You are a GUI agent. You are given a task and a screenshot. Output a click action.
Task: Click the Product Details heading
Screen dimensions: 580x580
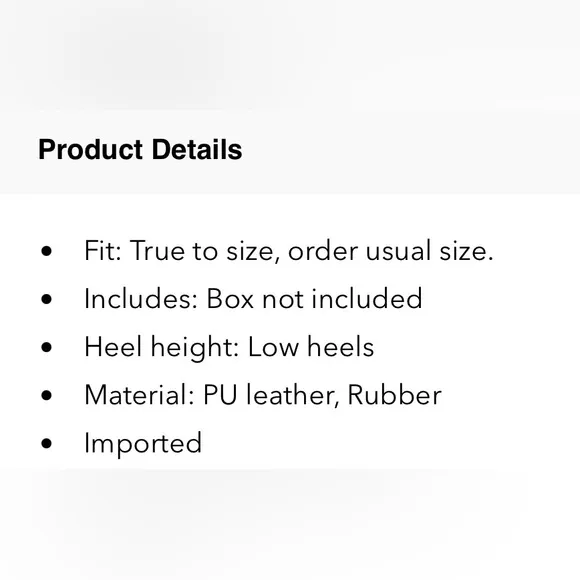click(140, 150)
